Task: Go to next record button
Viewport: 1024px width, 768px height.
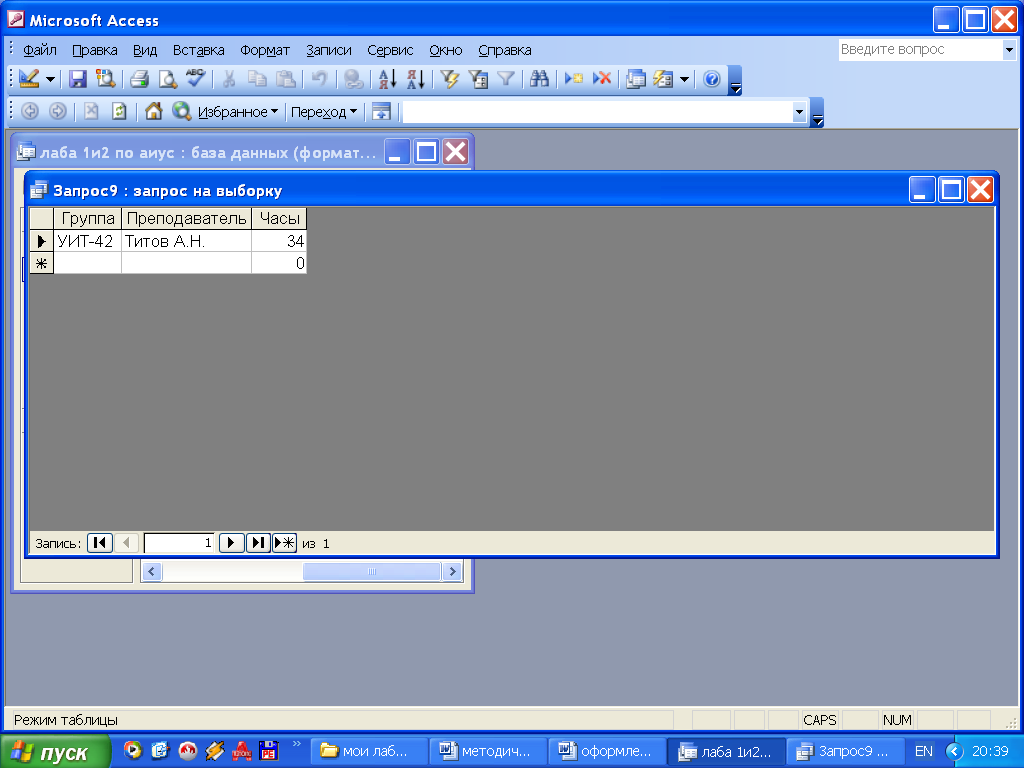Action: pos(231,543)
